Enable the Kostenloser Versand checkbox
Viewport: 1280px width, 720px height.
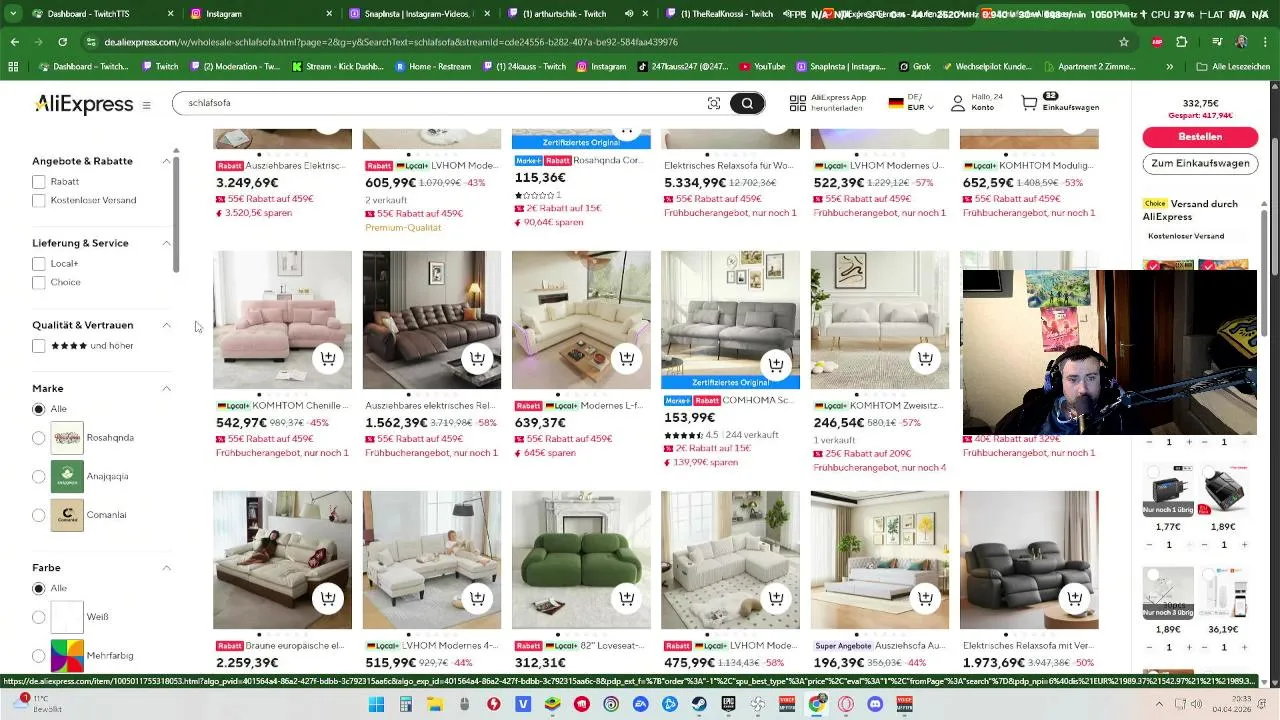pyautogui.click(x=38, y=200)
